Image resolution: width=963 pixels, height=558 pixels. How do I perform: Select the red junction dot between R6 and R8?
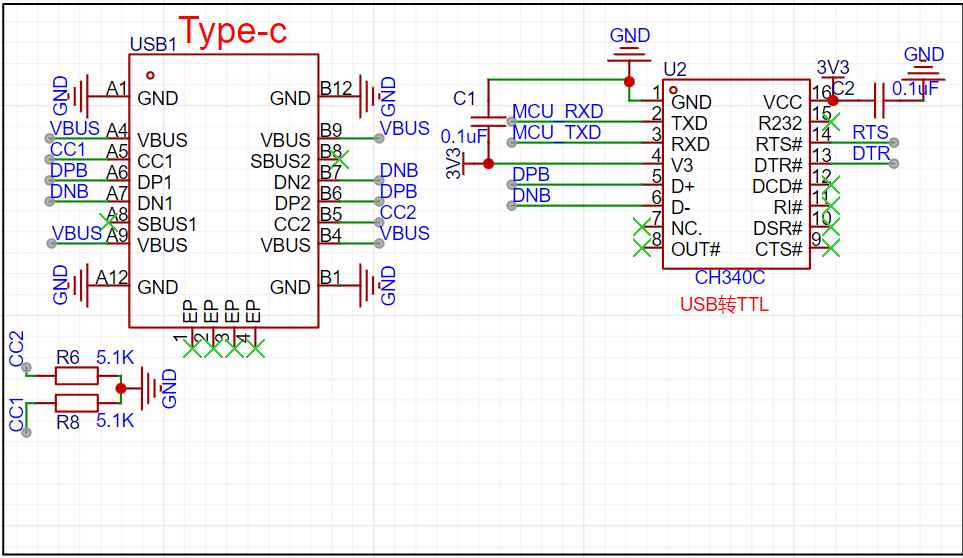121,388
